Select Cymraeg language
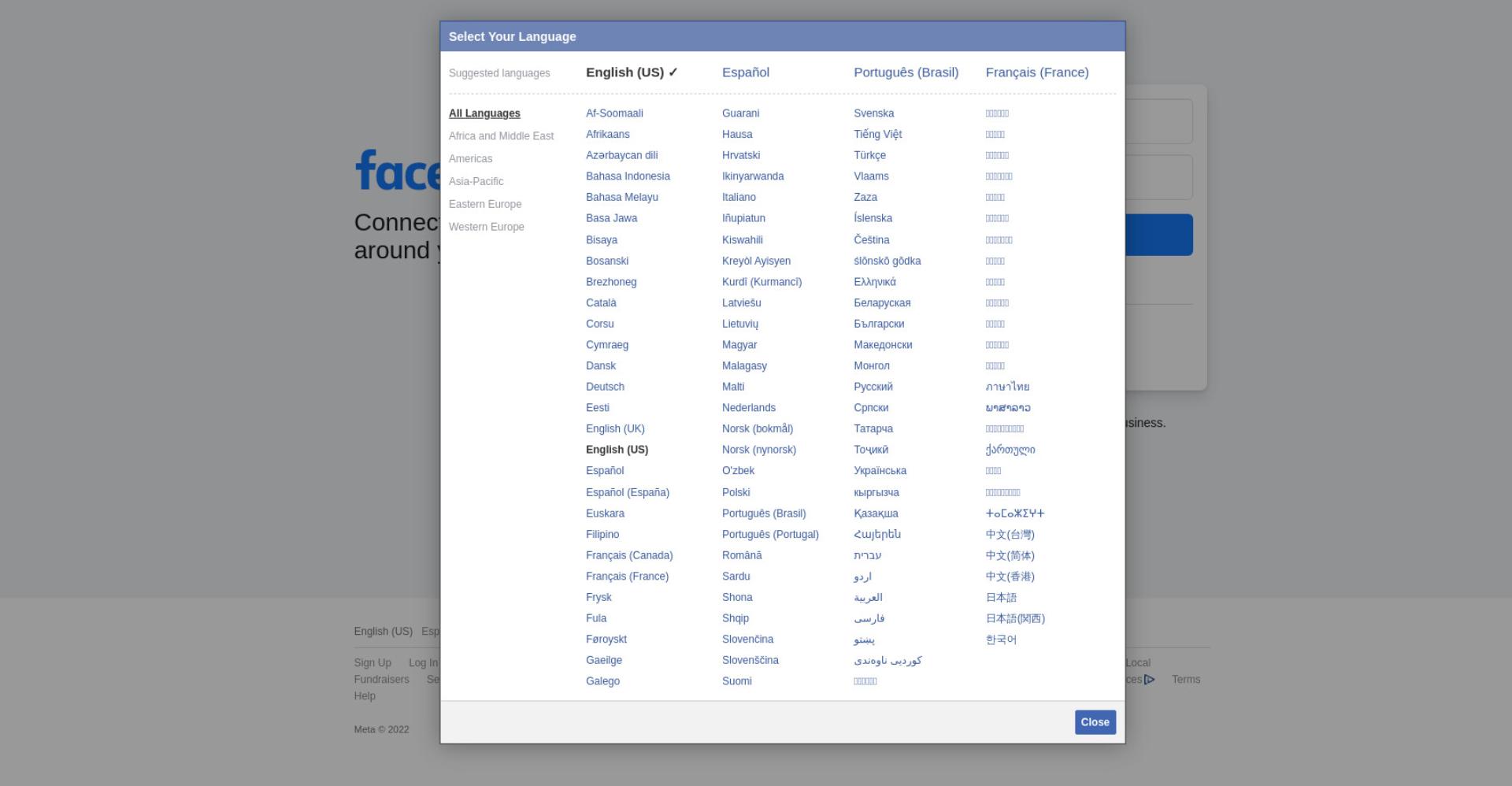 pos(607,345)
